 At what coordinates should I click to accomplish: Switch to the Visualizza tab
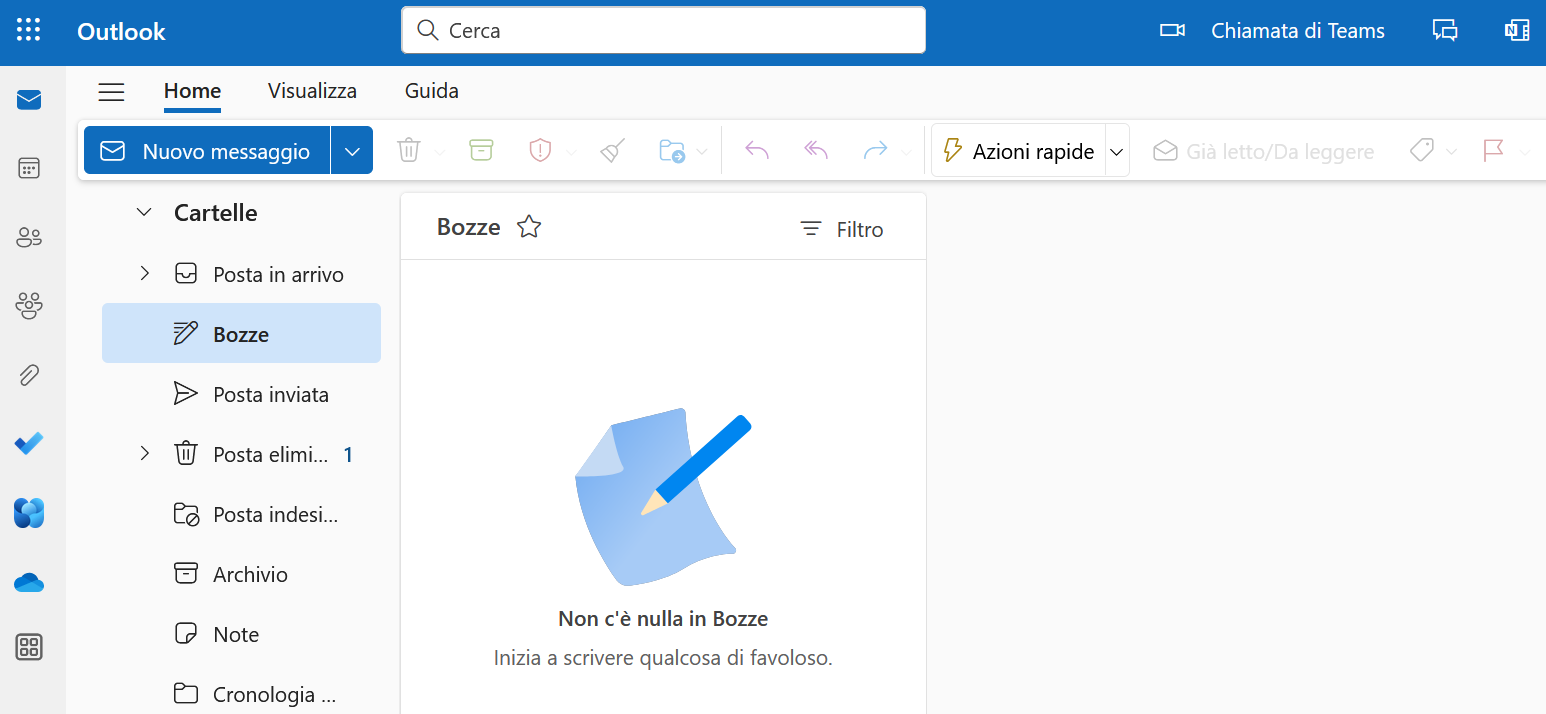click(x=312, y=91)
